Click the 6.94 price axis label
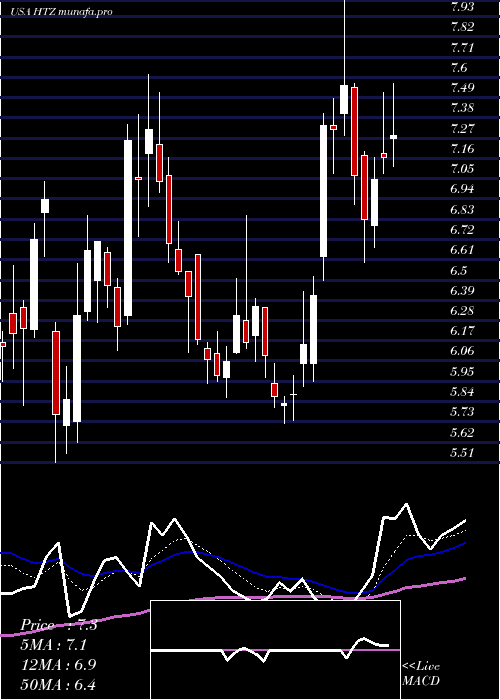 (463, 189)
